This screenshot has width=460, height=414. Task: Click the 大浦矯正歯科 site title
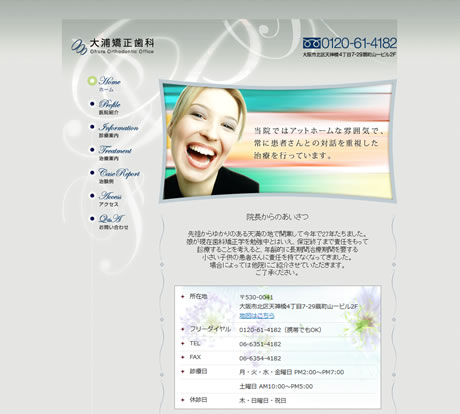click(x=122, y=43)
